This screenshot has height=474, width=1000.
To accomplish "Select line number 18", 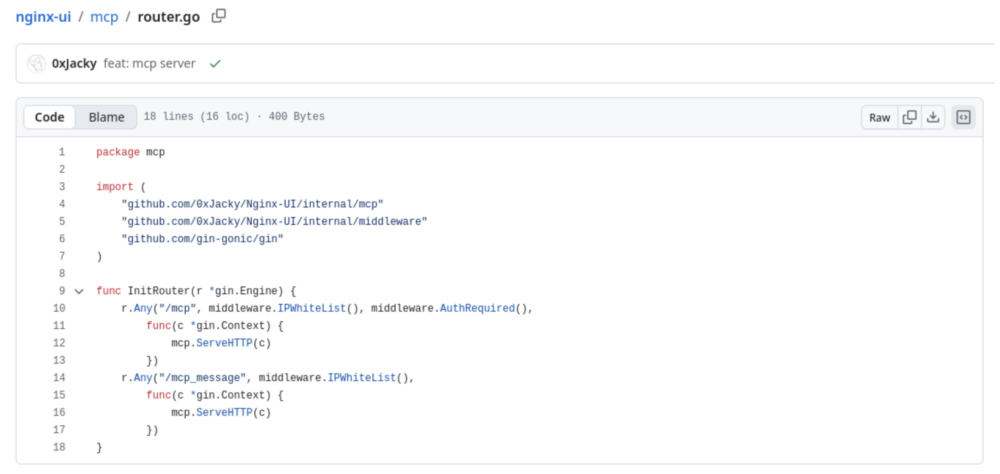I will 58,448.
